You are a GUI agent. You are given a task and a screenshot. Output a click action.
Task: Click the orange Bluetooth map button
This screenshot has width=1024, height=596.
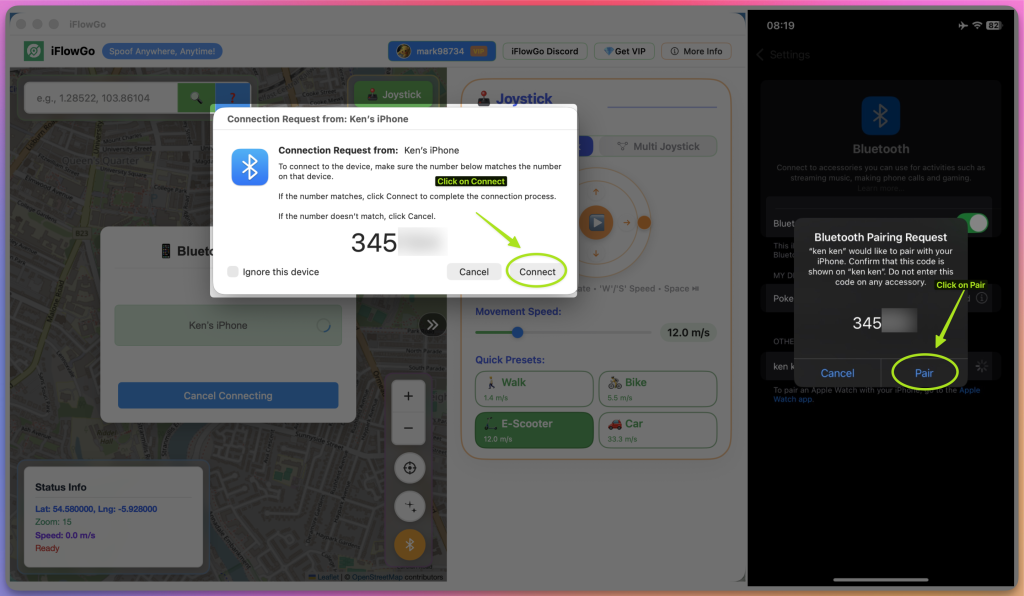point(408,545)
